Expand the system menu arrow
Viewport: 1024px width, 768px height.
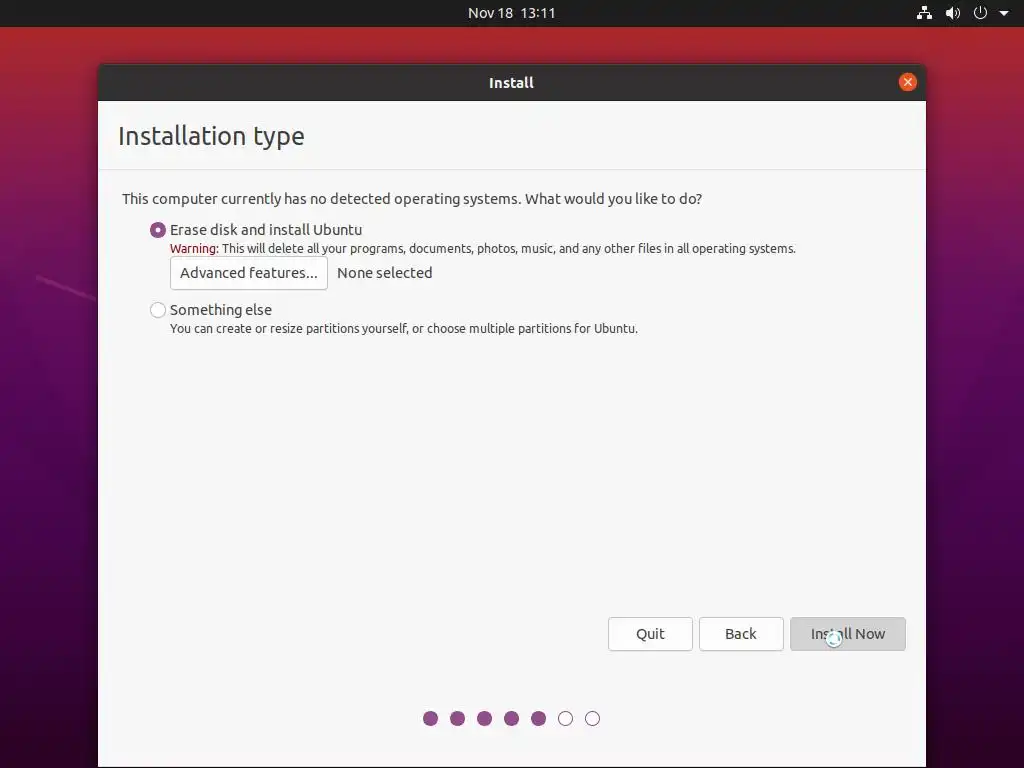(1004, 13)
